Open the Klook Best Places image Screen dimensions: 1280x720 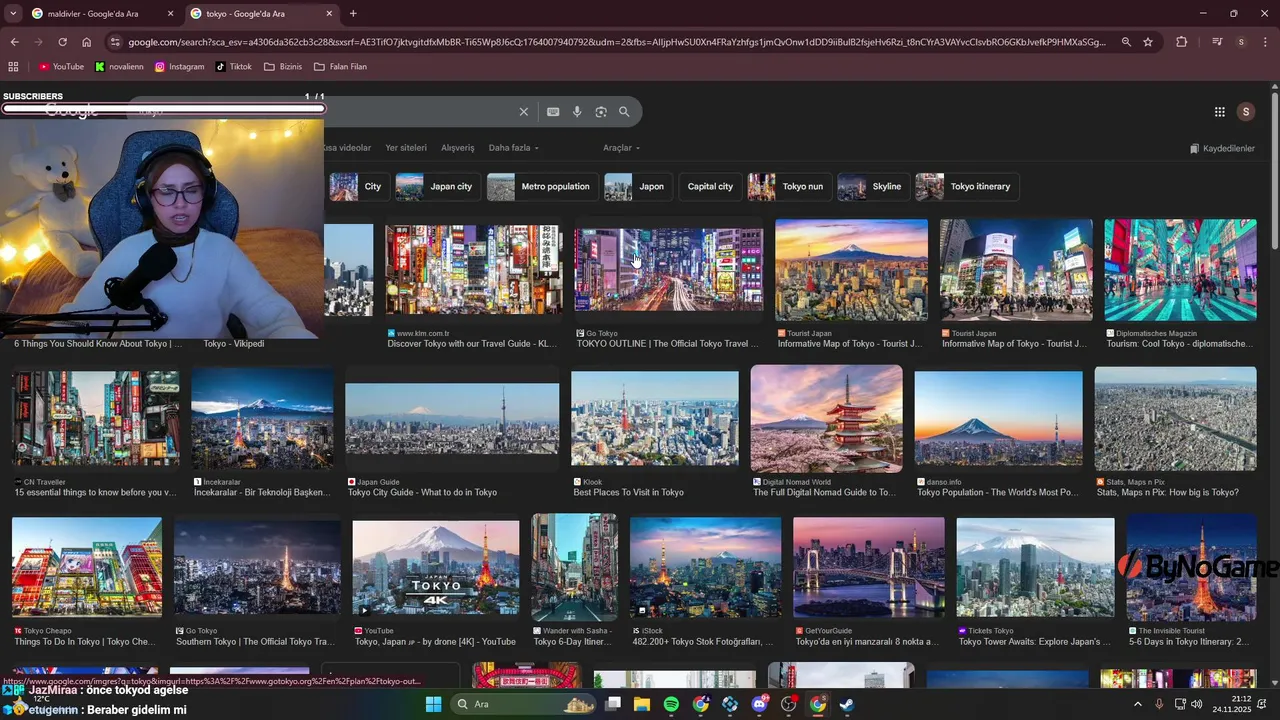pyautogui.click(x=655, y=419)
